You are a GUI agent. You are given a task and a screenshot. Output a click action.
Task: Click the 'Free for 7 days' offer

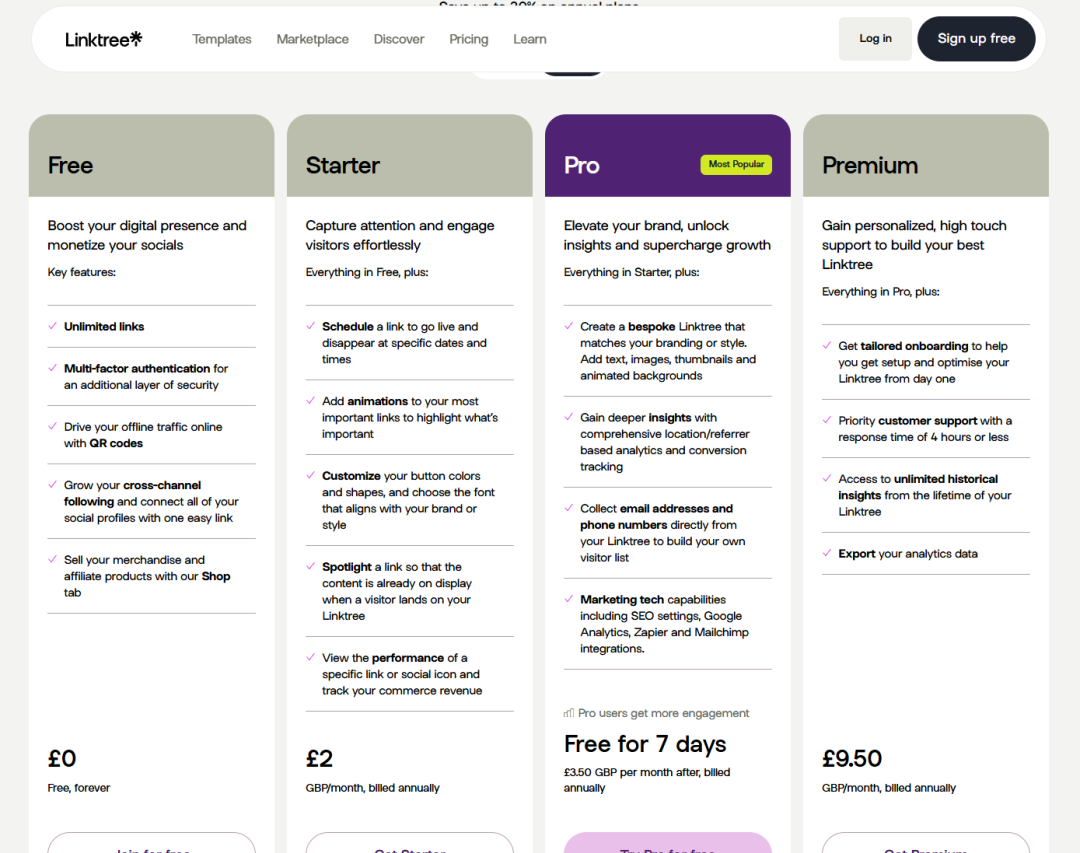pyautogui.click(x=645, y=744)
